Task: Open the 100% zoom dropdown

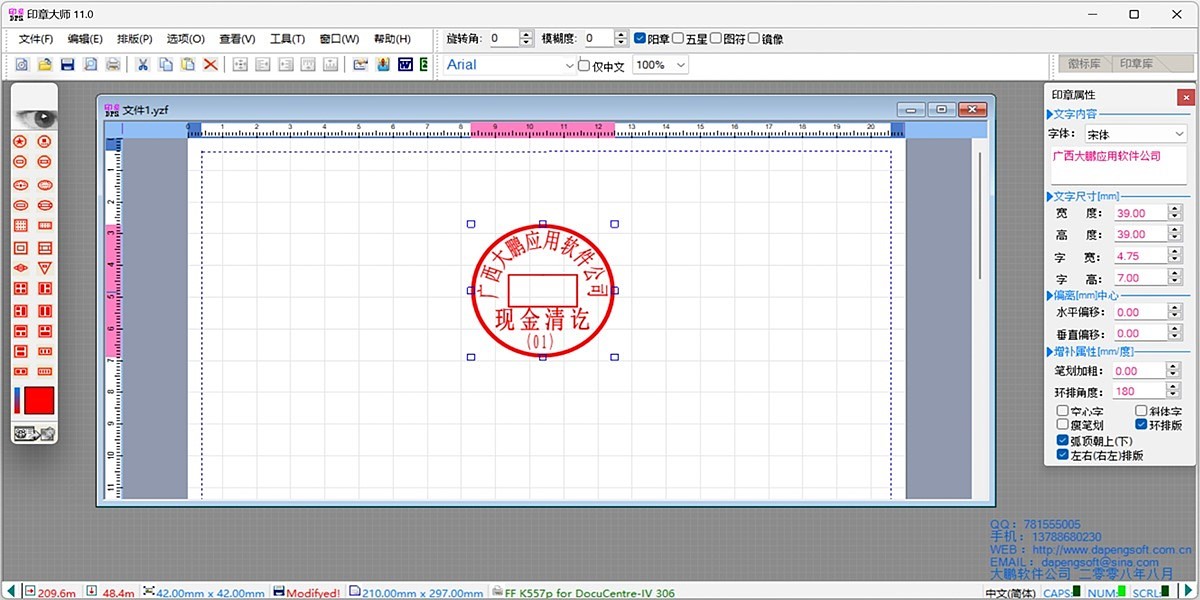Action: click(681, 65)
